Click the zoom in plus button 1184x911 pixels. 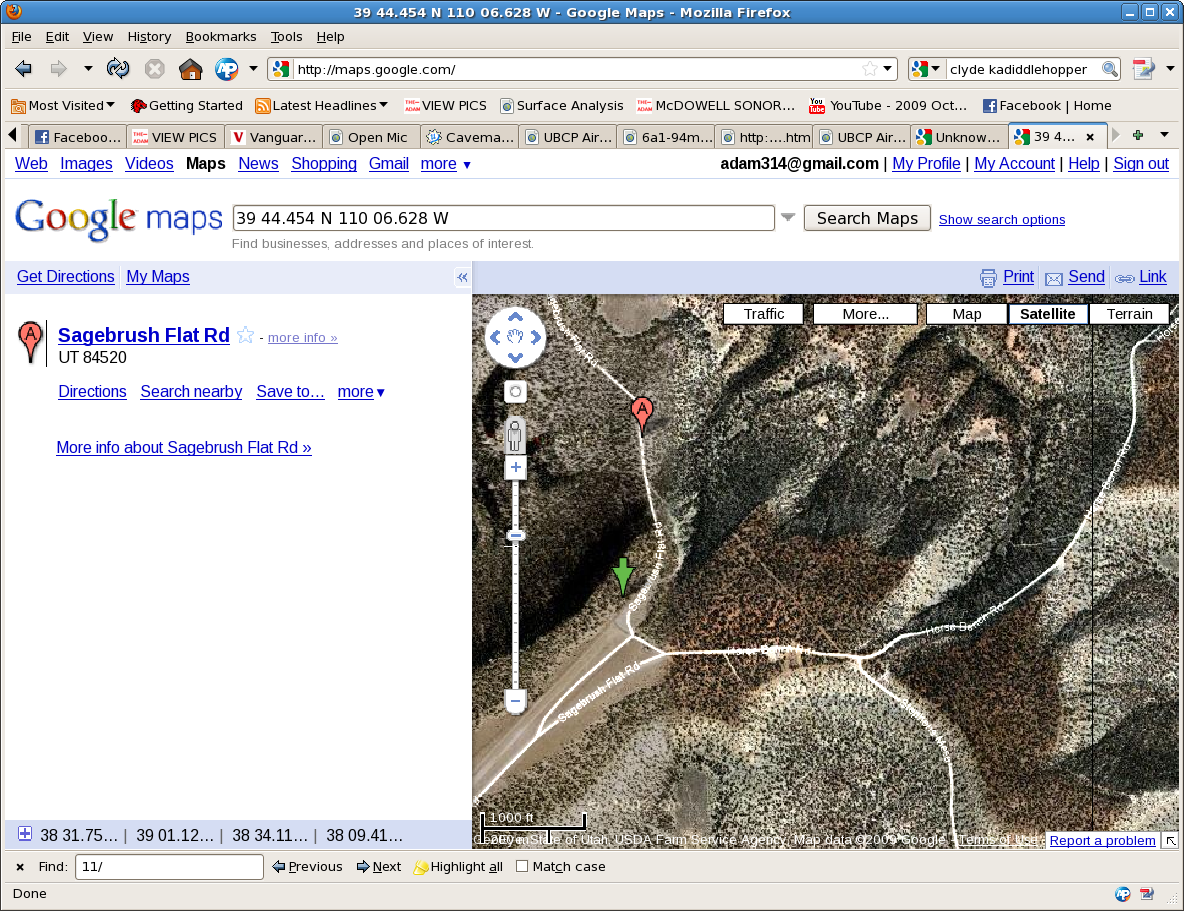click(x=516, y=468)
